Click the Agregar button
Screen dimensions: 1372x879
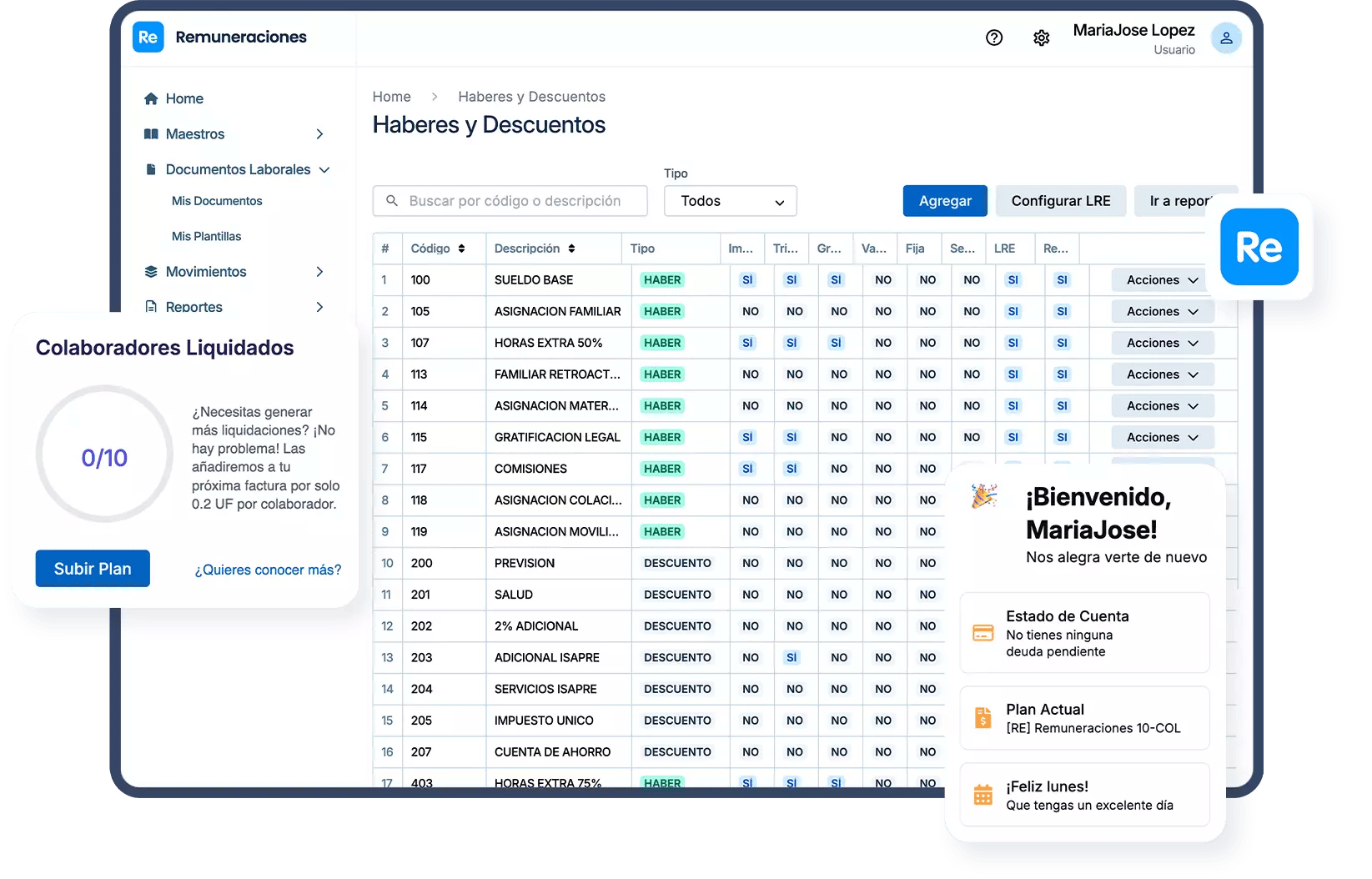tap(944, 201)
